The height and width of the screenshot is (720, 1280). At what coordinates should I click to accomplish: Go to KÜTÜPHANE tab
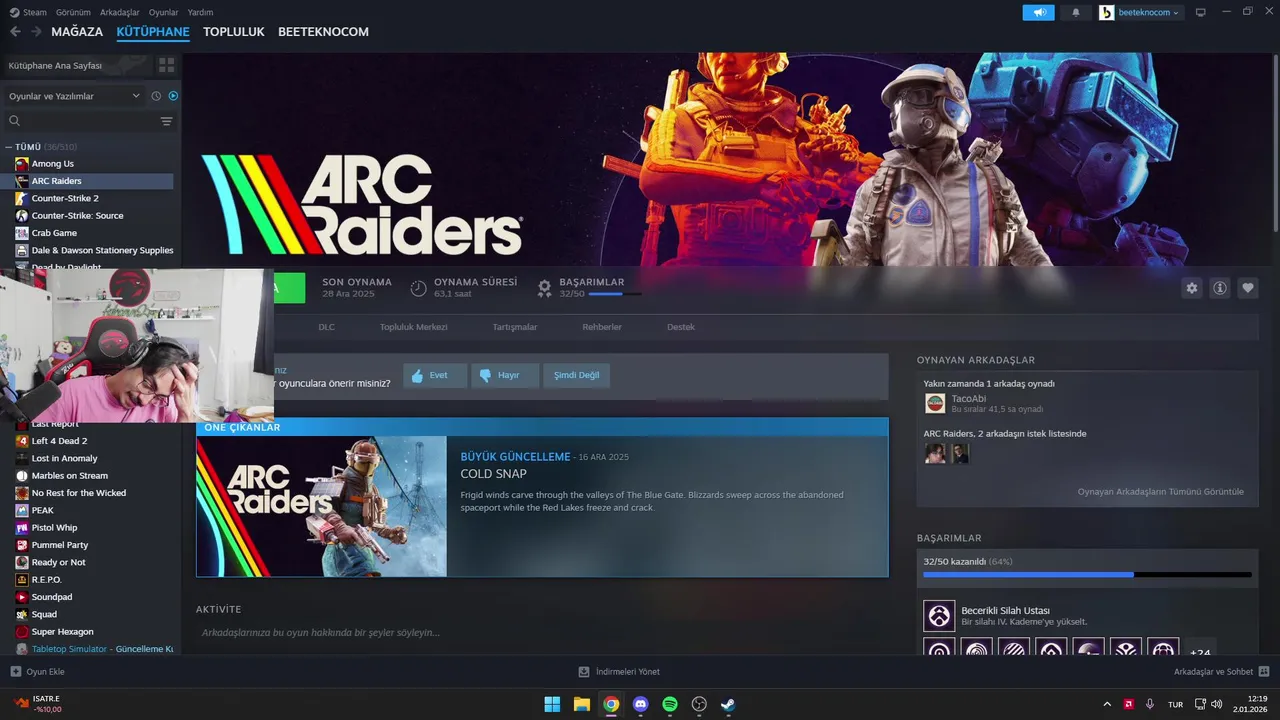153,32
